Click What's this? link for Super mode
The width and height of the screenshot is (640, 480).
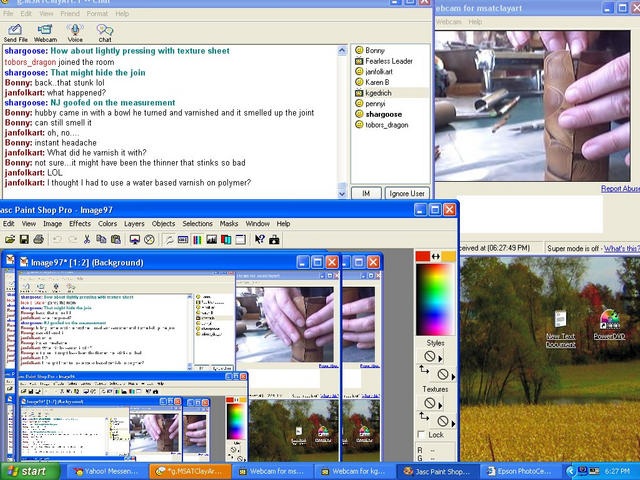tap(622, 248)
